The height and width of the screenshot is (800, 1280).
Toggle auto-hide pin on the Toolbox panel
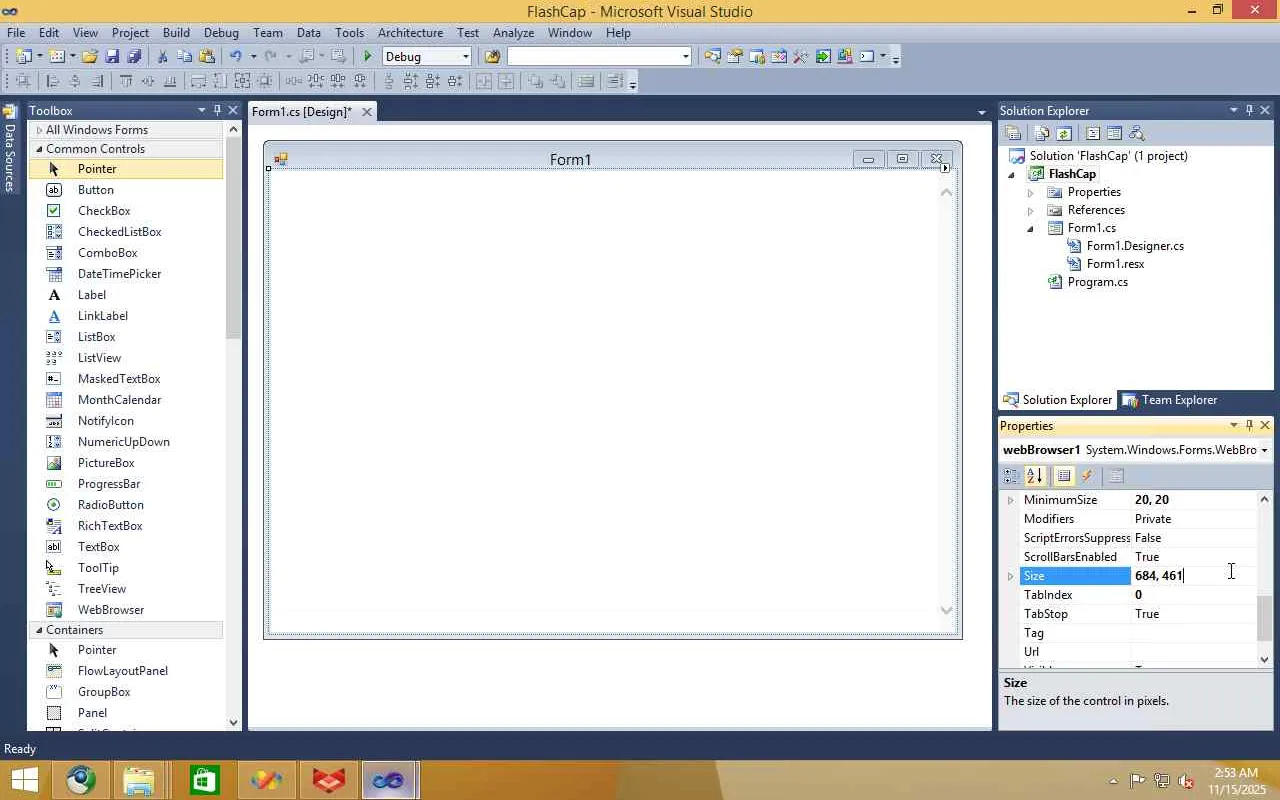217,110
